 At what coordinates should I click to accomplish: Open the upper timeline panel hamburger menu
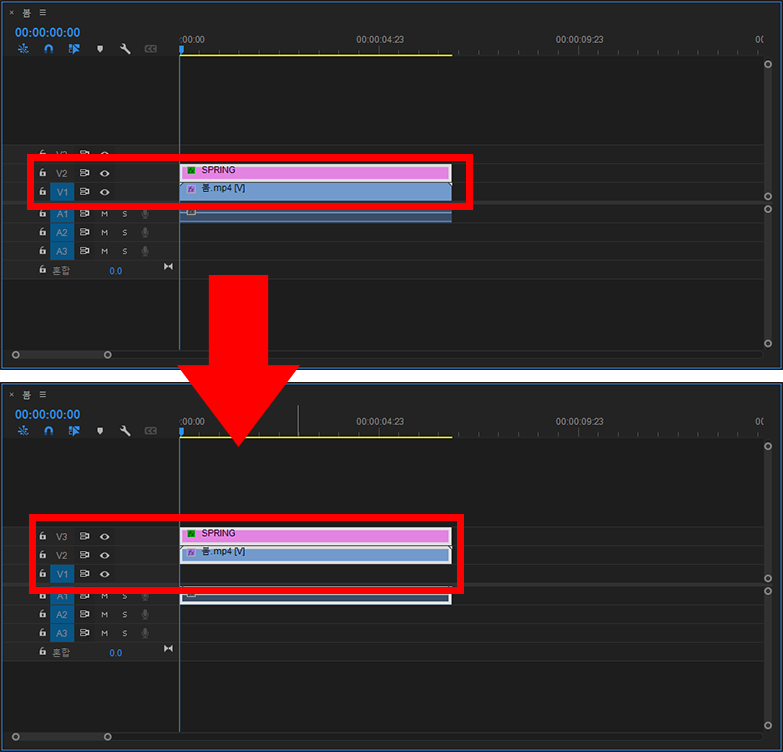(x=42, y=13)
